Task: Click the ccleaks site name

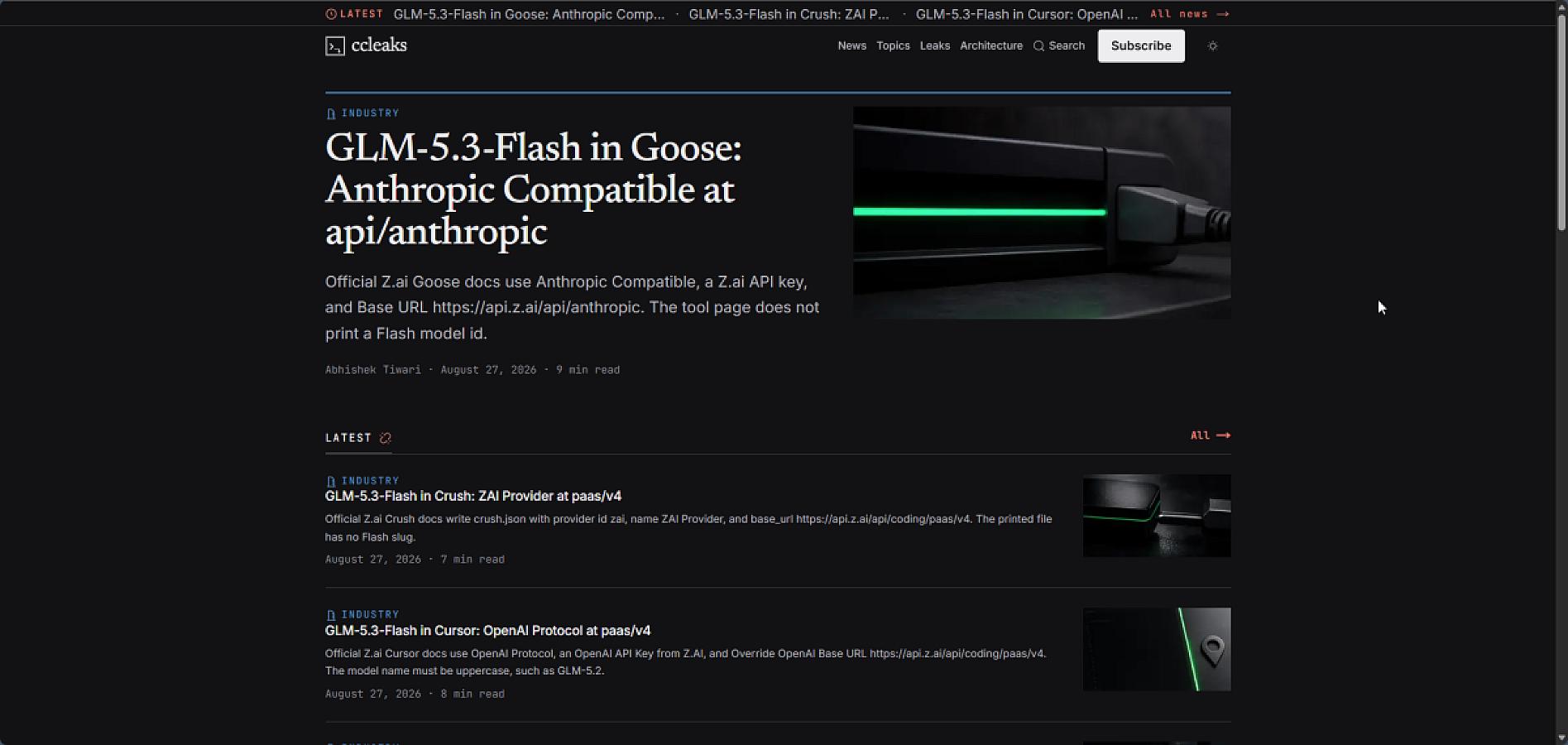Action: (x=379, y=46)
